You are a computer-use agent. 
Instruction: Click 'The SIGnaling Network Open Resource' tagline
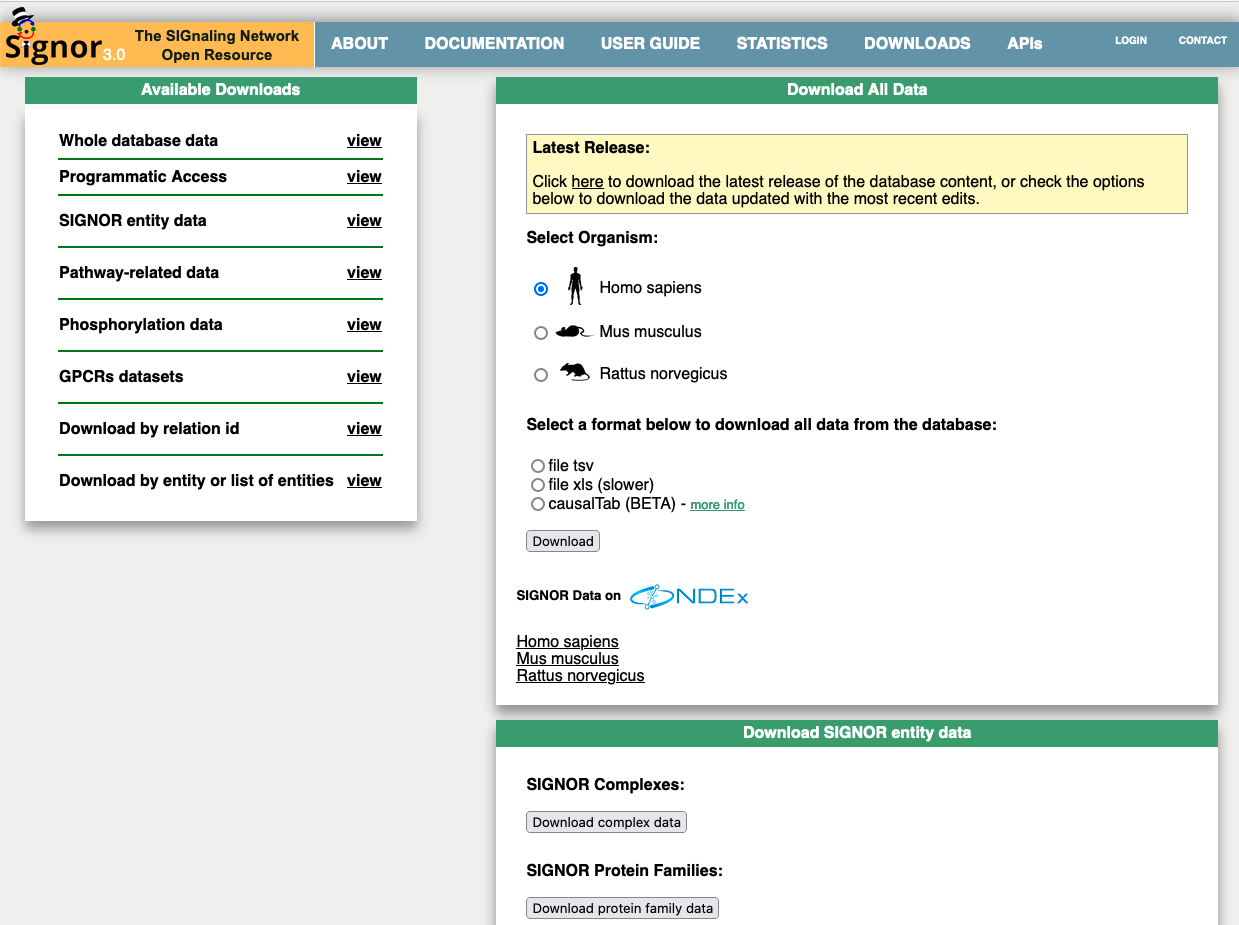[217, 45]
